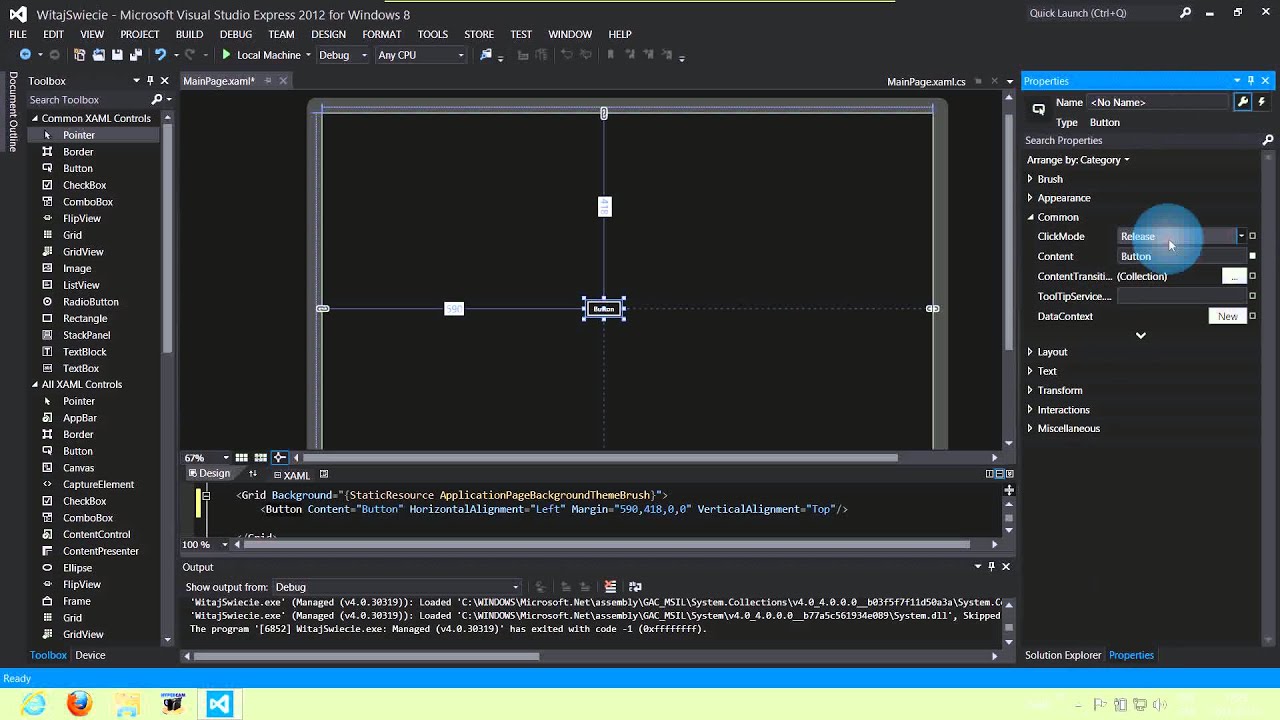1280x720 pixels.
Task: Show advanced Common properties chevron
Action: (x=1140, y=336)
